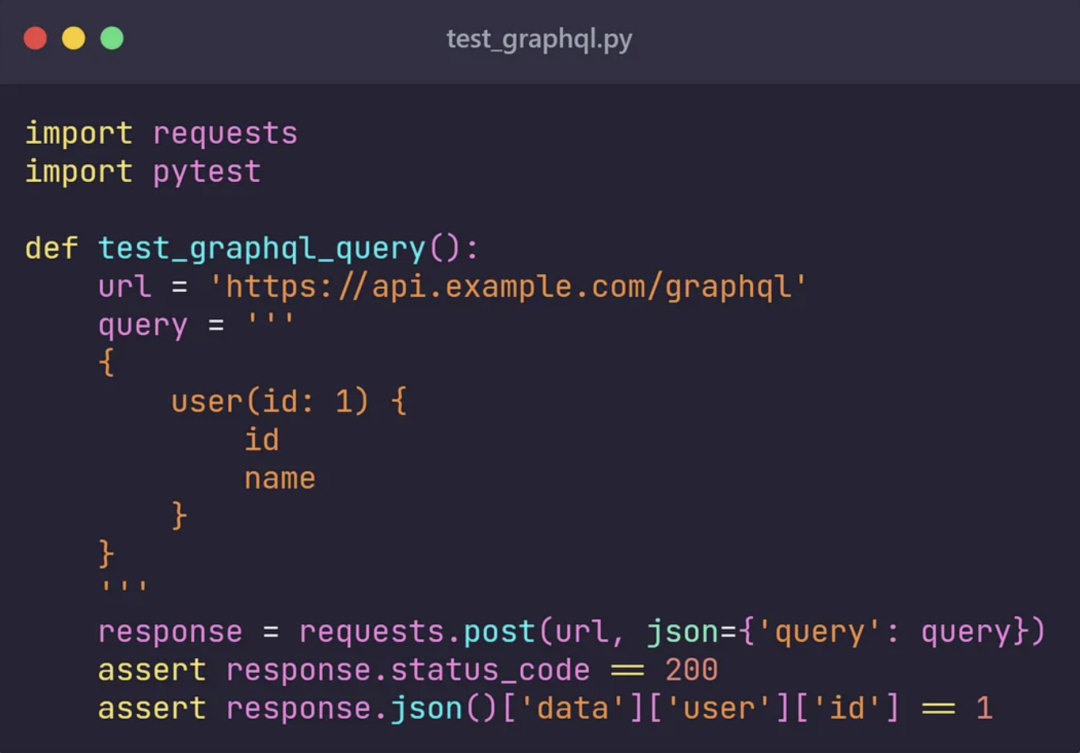Click the id field inside the query

[x=262, y=439]
